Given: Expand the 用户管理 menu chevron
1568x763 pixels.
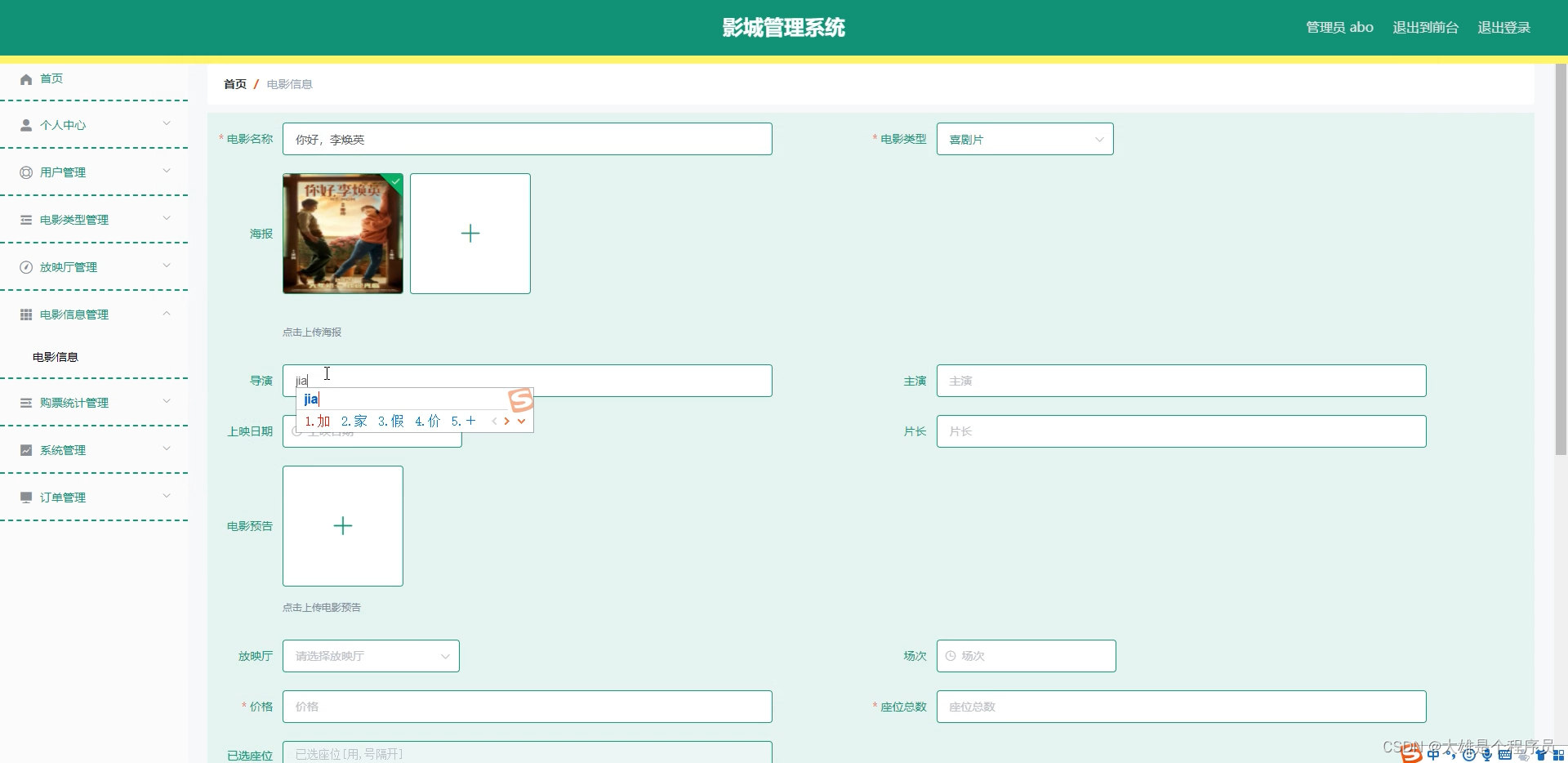Looking at the screenshot, I should [x=167, y=171].
